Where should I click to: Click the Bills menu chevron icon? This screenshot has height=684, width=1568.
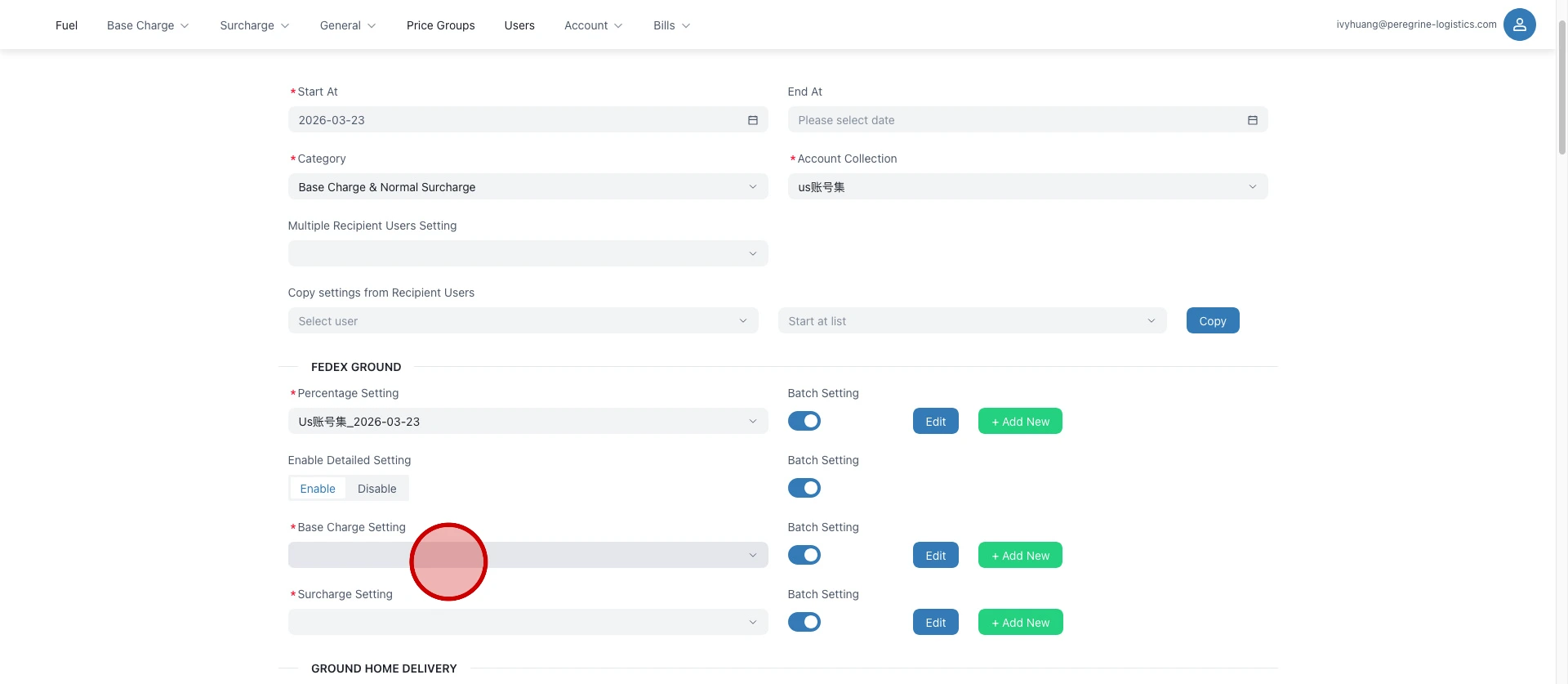(686, 26)
